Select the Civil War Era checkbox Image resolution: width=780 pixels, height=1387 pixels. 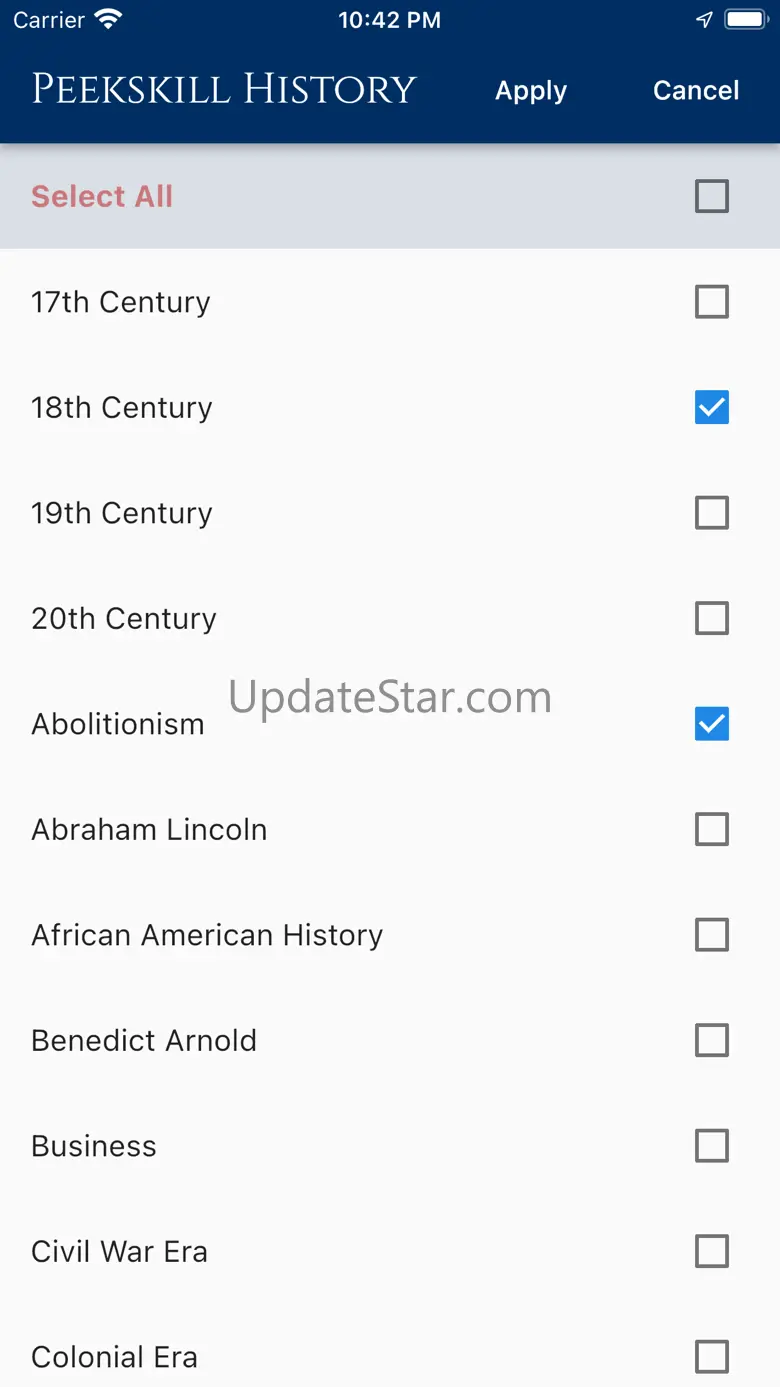click(712, 1252)
